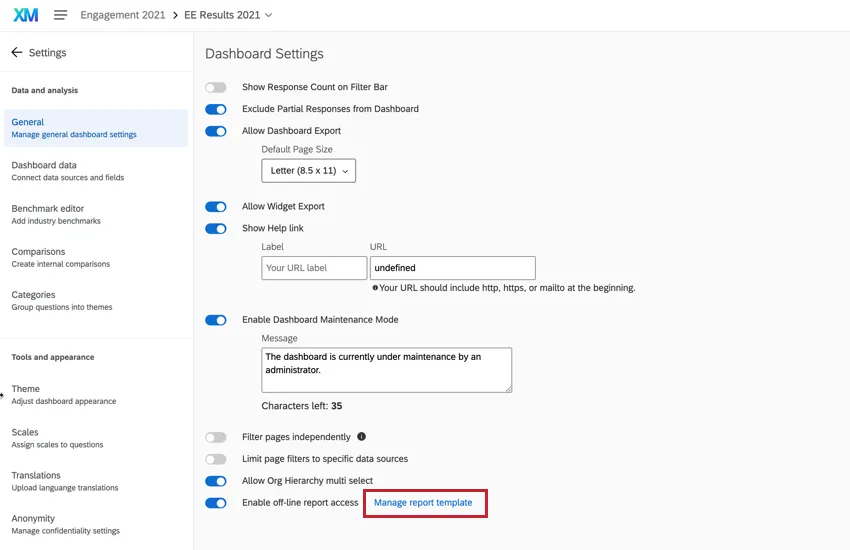Viewport: 850px width, 550px height.
Task: Open the hamburger navigation menu
Action: 61,15
